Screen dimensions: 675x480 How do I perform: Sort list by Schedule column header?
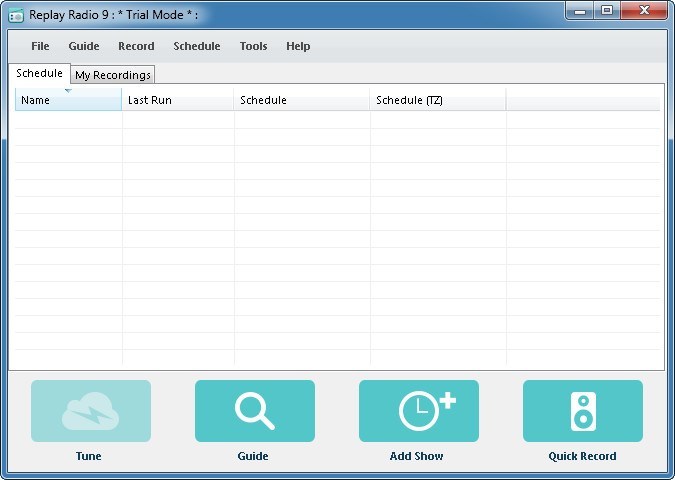point(301,100)
